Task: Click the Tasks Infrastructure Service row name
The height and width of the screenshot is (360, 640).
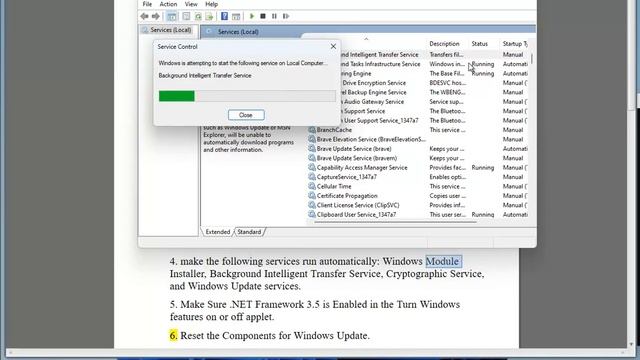Action: [380, 64]
